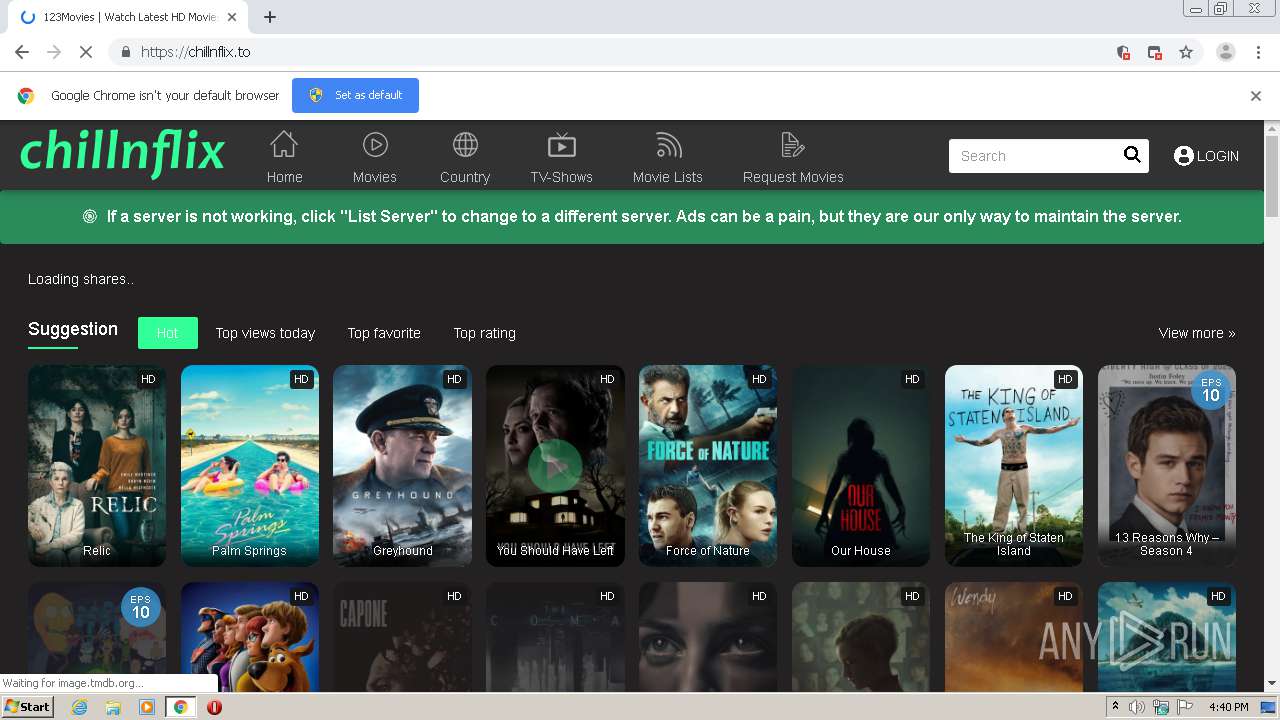1280x720 pixels.
Task: Dismiss the default browser notification bar
Action: click(1256, 96)
